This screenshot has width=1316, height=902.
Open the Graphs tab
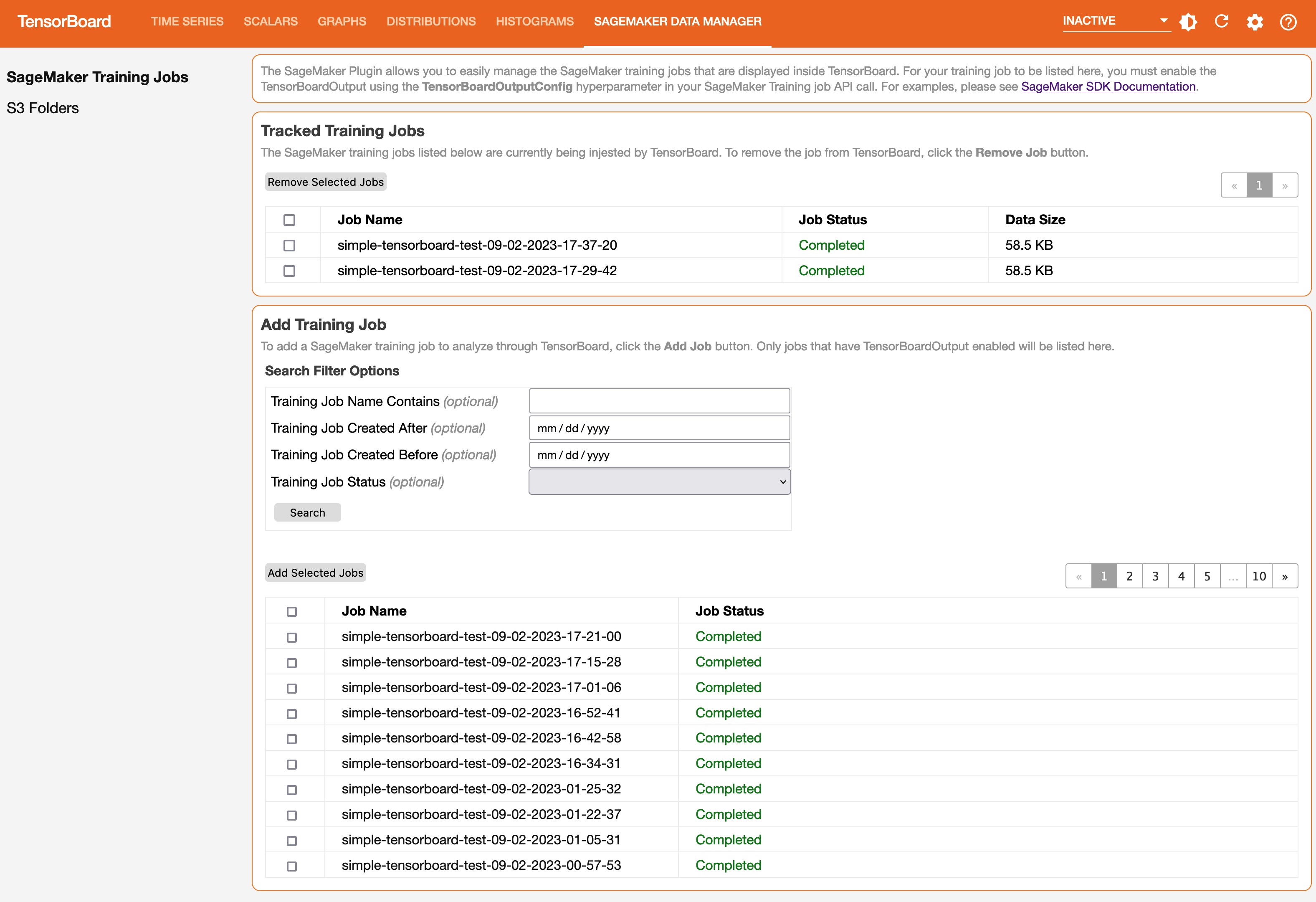pyautogui.click(x=342, y=22)
